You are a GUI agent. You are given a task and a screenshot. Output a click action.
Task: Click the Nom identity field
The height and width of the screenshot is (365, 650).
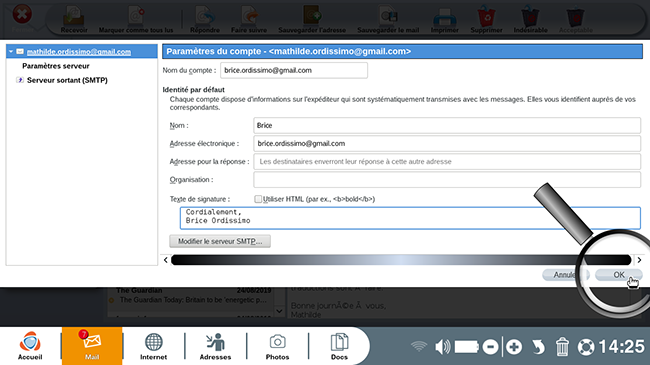[x=447, y=125]
